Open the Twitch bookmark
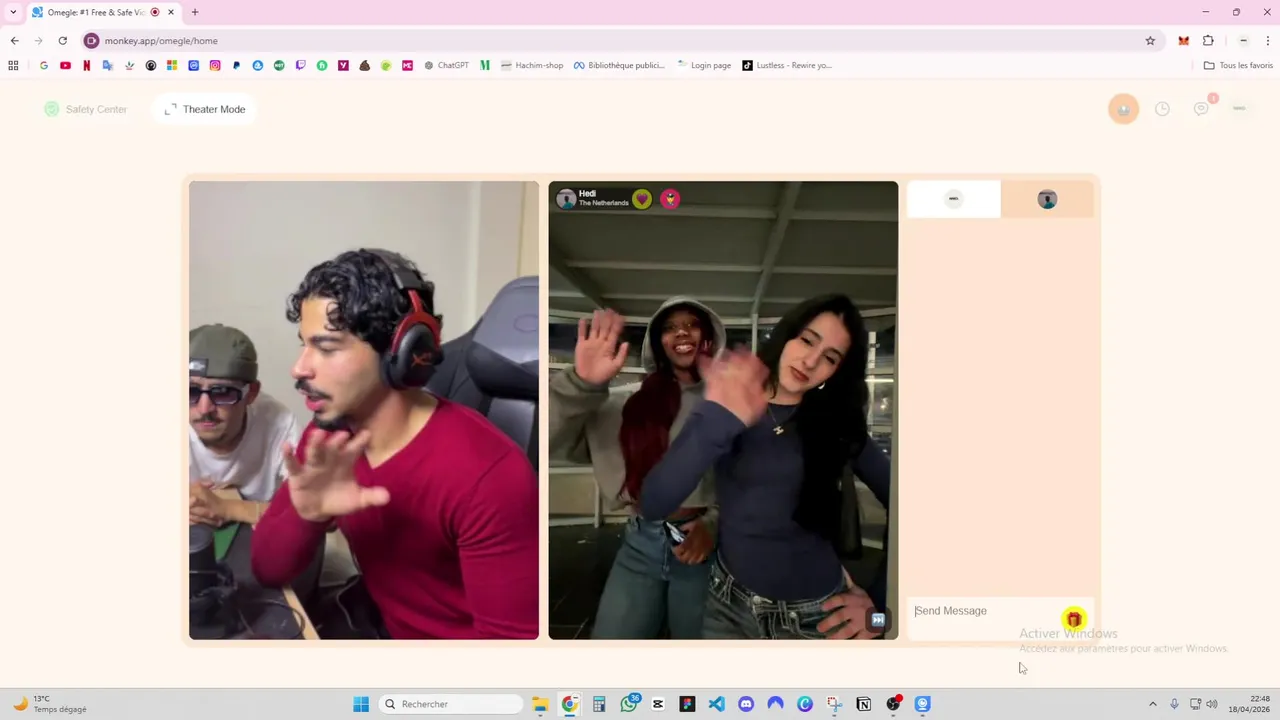1280x720 pixels. coord(301,65)
